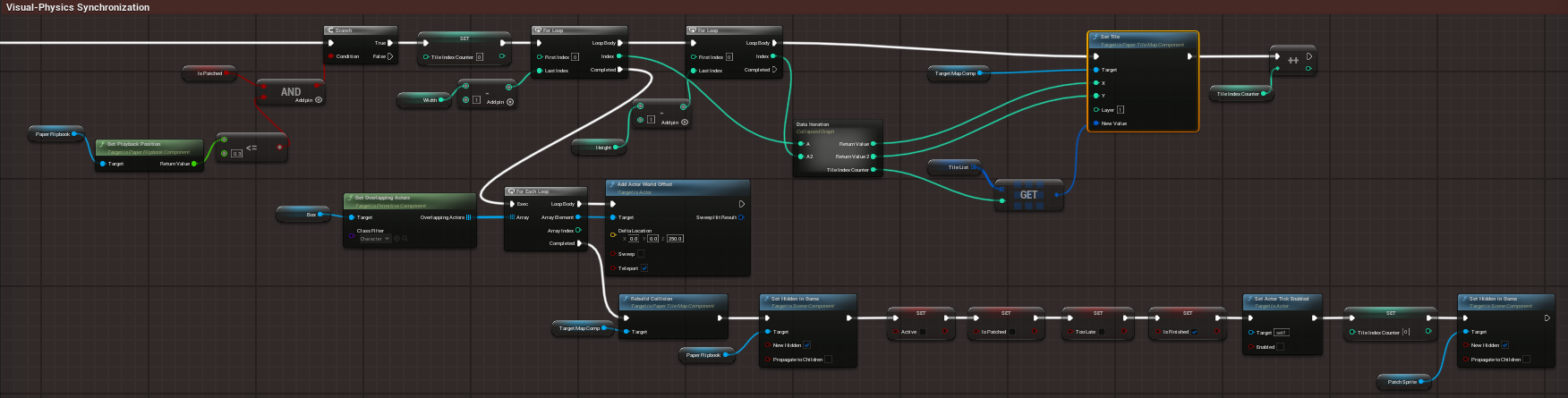1568x398 pixels.
Task: Toggle the Enabled checkbox on Set Actor Tick Enabled
Action: [1280, 347]
